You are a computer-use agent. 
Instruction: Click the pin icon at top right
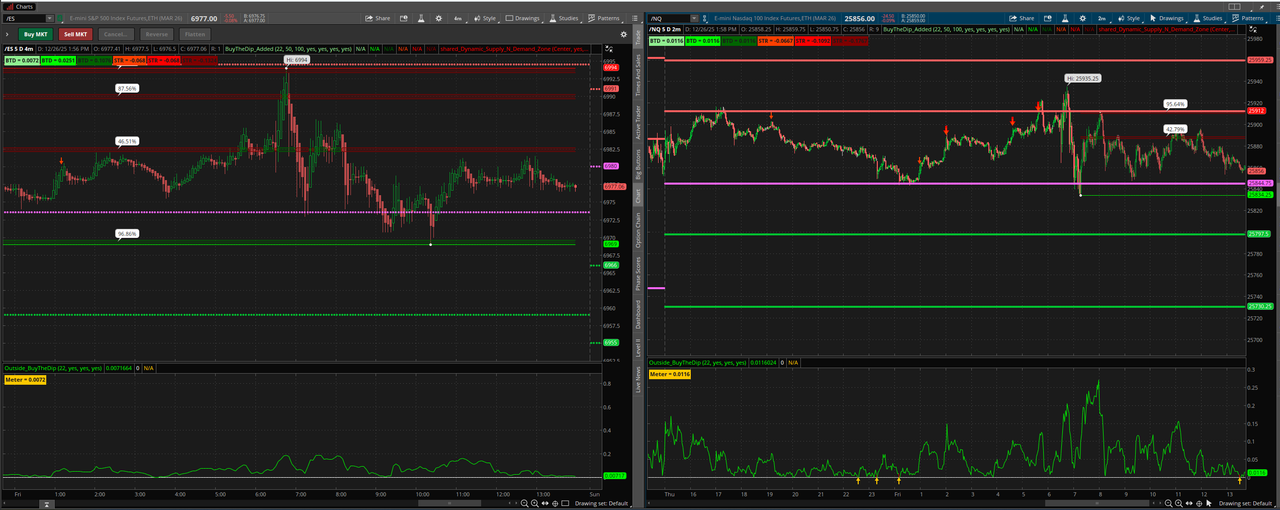pos(1262,7)
